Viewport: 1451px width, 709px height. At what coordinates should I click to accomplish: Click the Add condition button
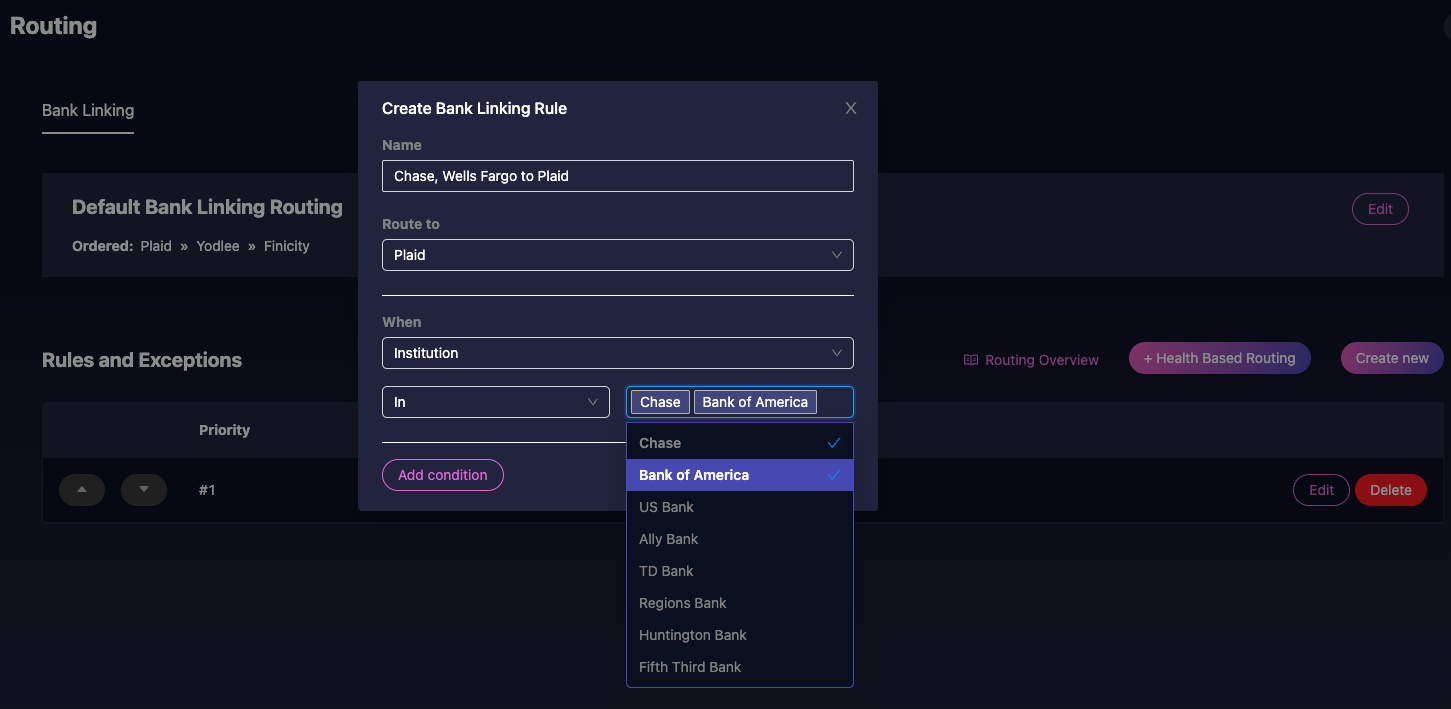click(x=443, y=475)
